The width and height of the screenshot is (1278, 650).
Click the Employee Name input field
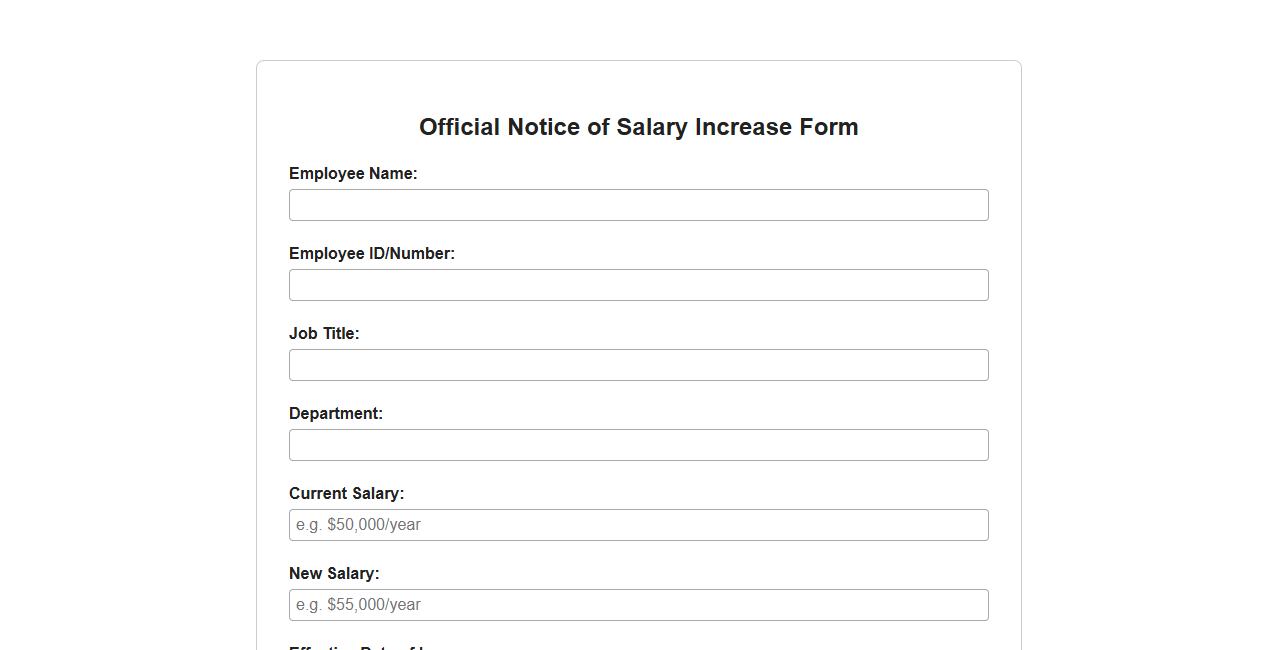pyautogui.click(x=638, y=204)
